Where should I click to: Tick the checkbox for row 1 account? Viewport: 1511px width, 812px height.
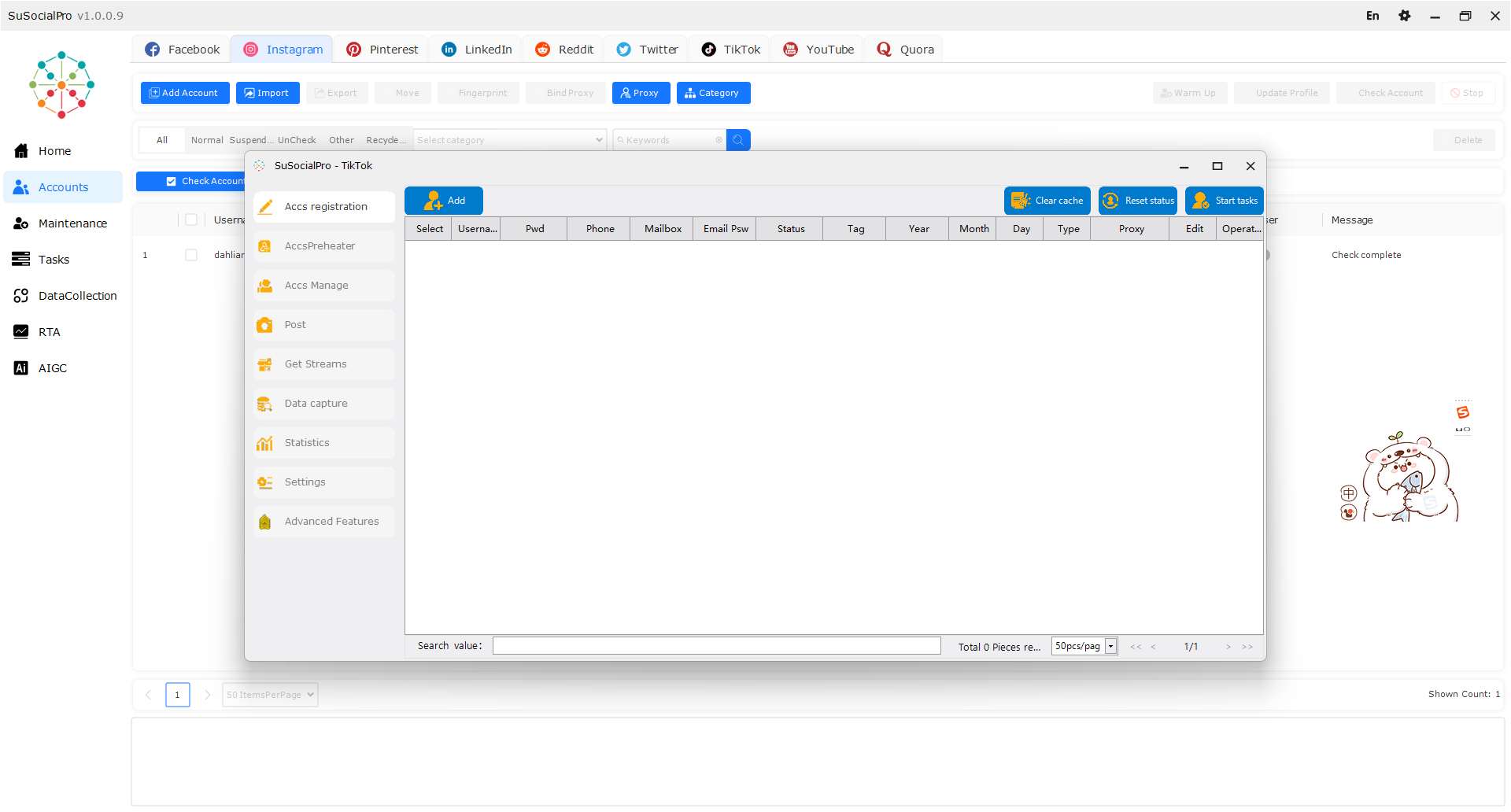click(191, 255)
